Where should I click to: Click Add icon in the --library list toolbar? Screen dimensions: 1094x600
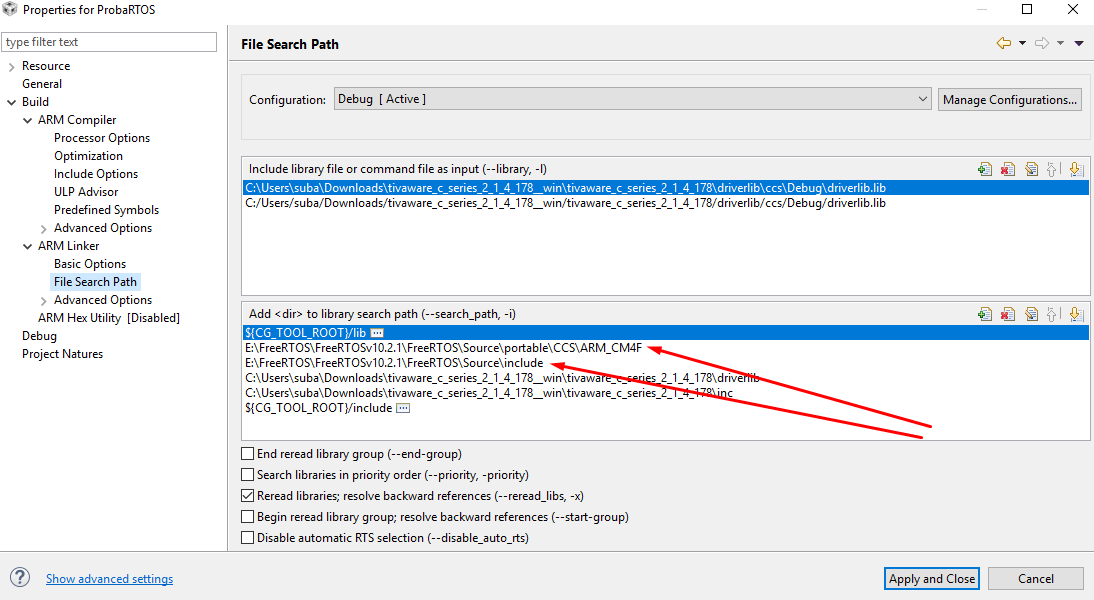985,170
